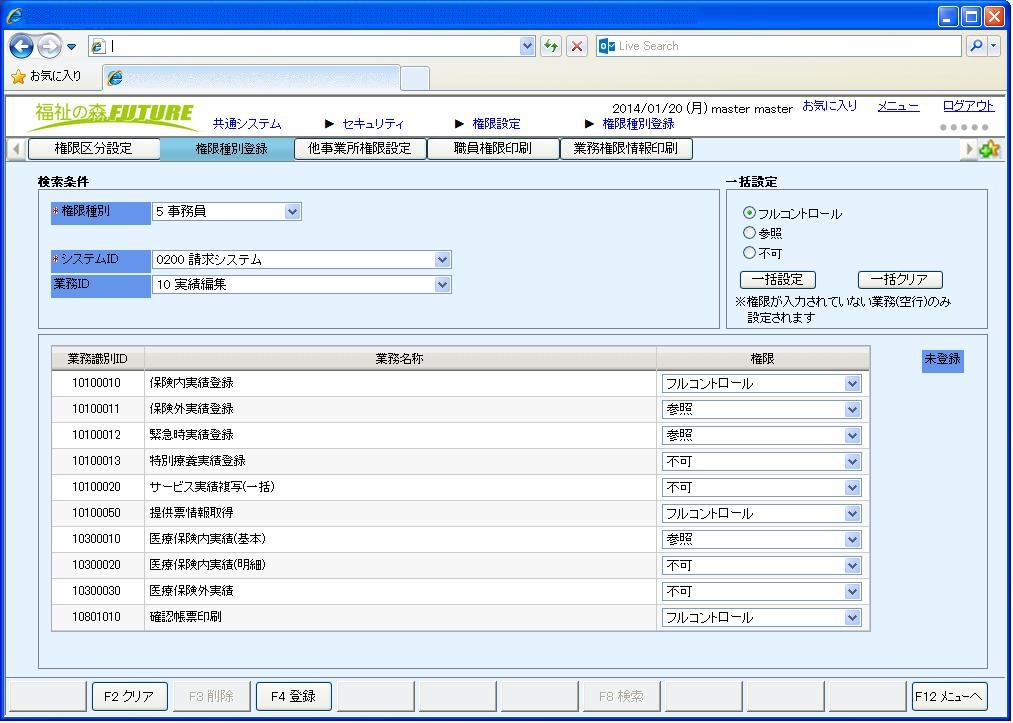Image resolution: width=1013 pixels, height=723 pixels.
Task: Refresh the page with the green arrows icon
Action: pyautogui.click(x=550, y=46)
